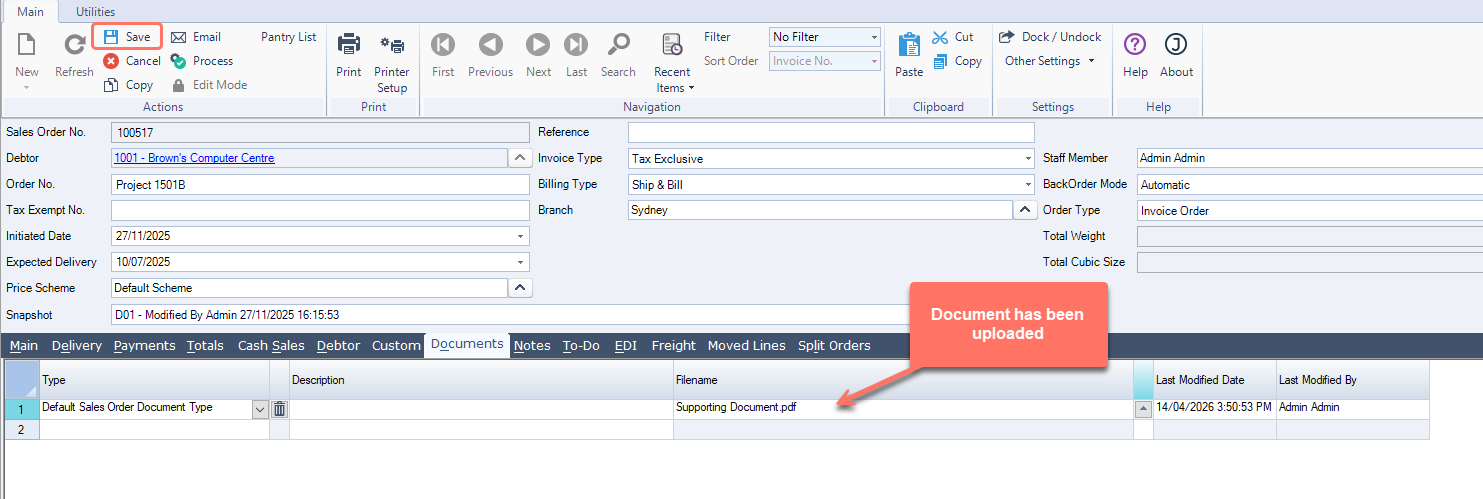Click the upload arrow beside the filename
The width and height of the screenshot is (1483, 499).
[1143, 409]
